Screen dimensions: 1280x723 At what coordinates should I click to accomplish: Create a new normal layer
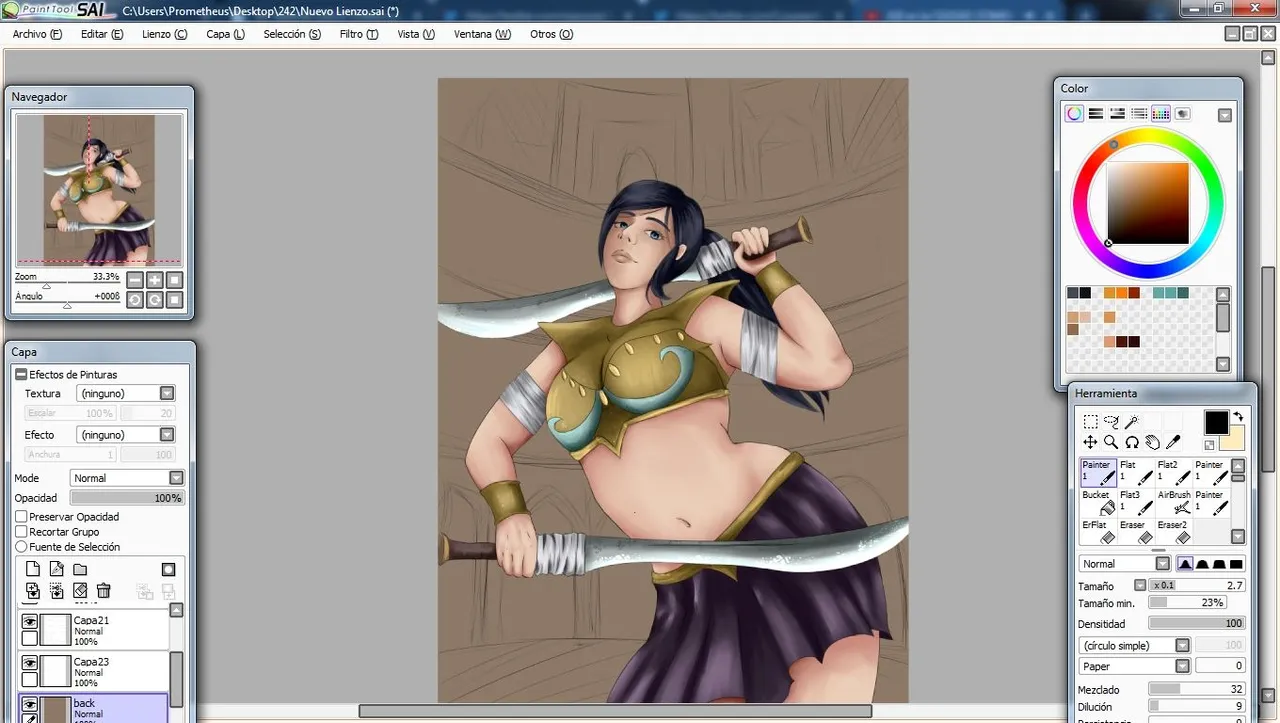click(x=32, y=570)
